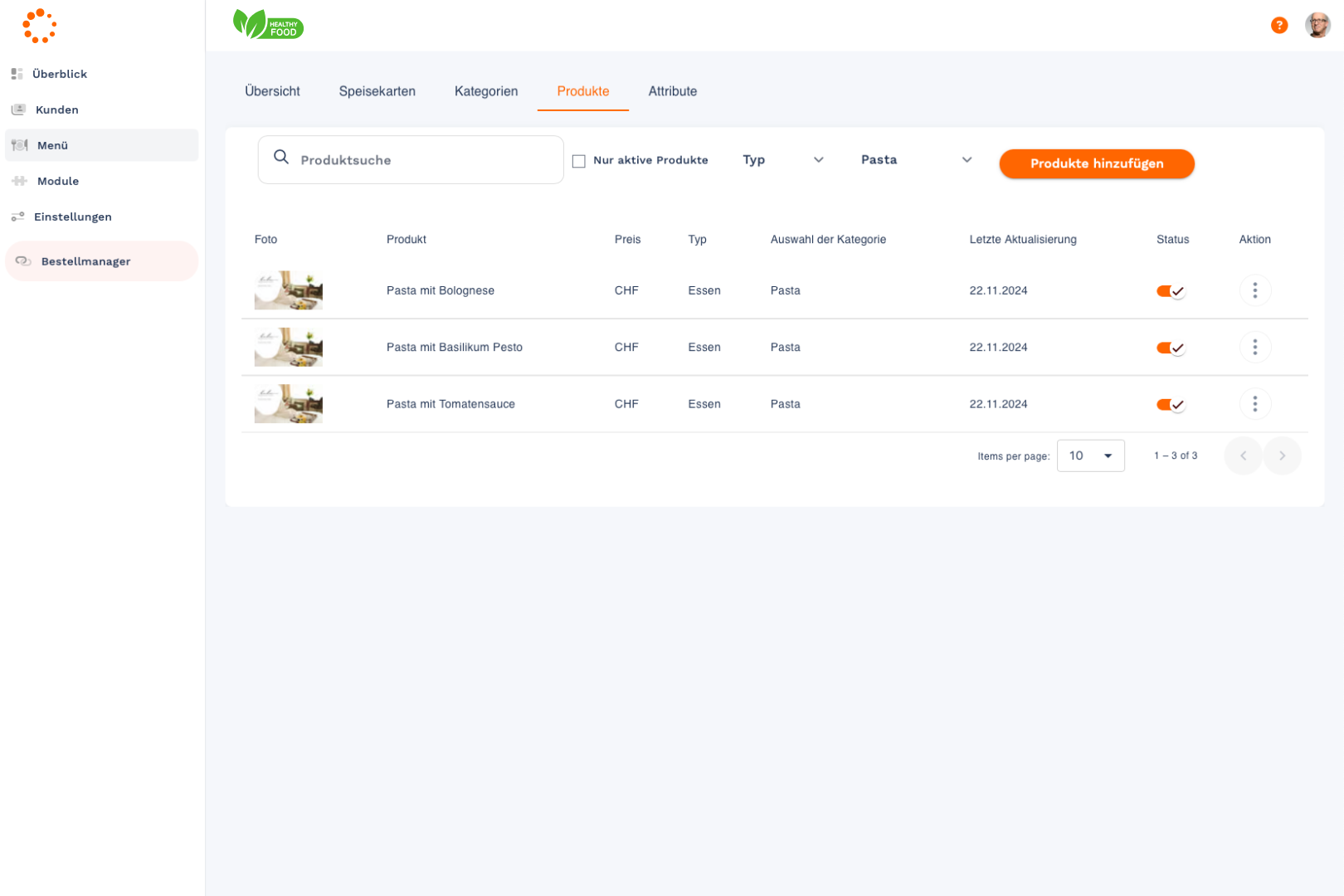
Task: Open actions menu for Pasta mit Tomatensauce
Action: coord(1254,404)
